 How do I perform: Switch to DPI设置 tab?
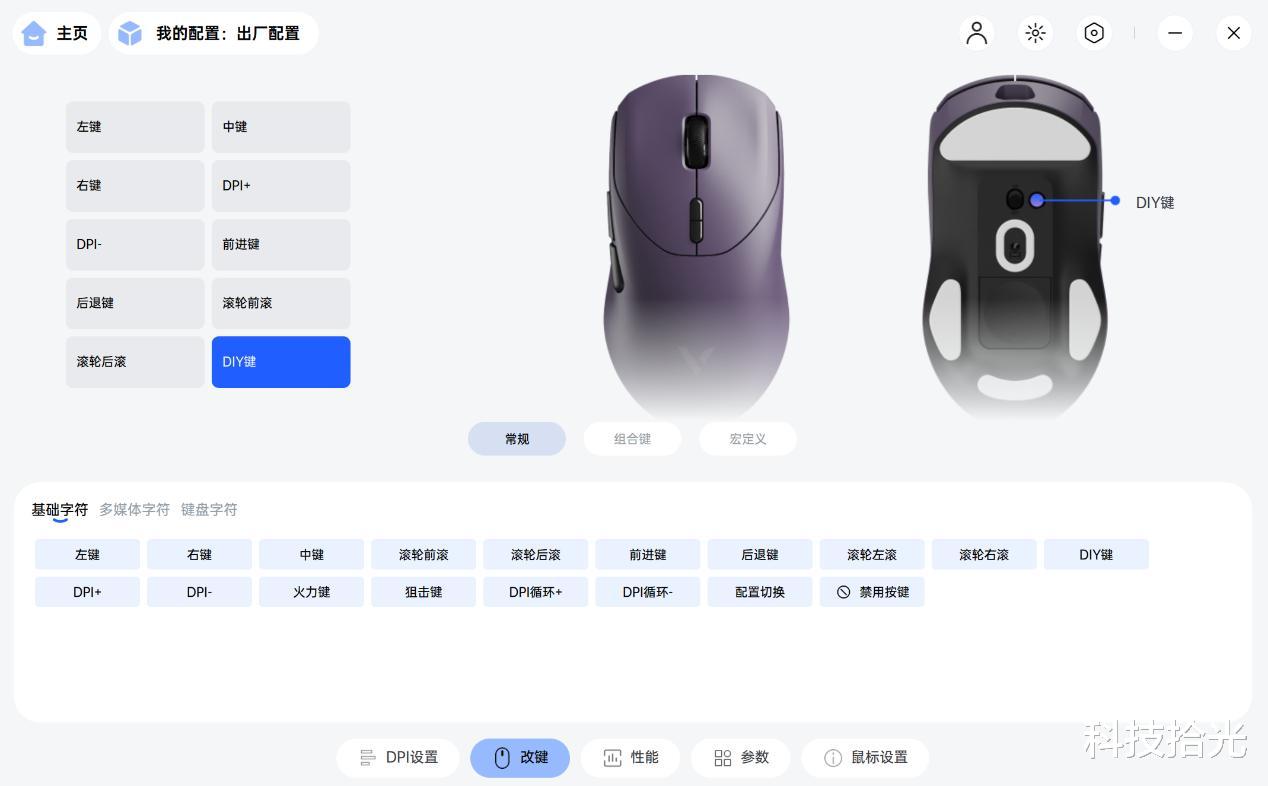(x=398, y=758)
